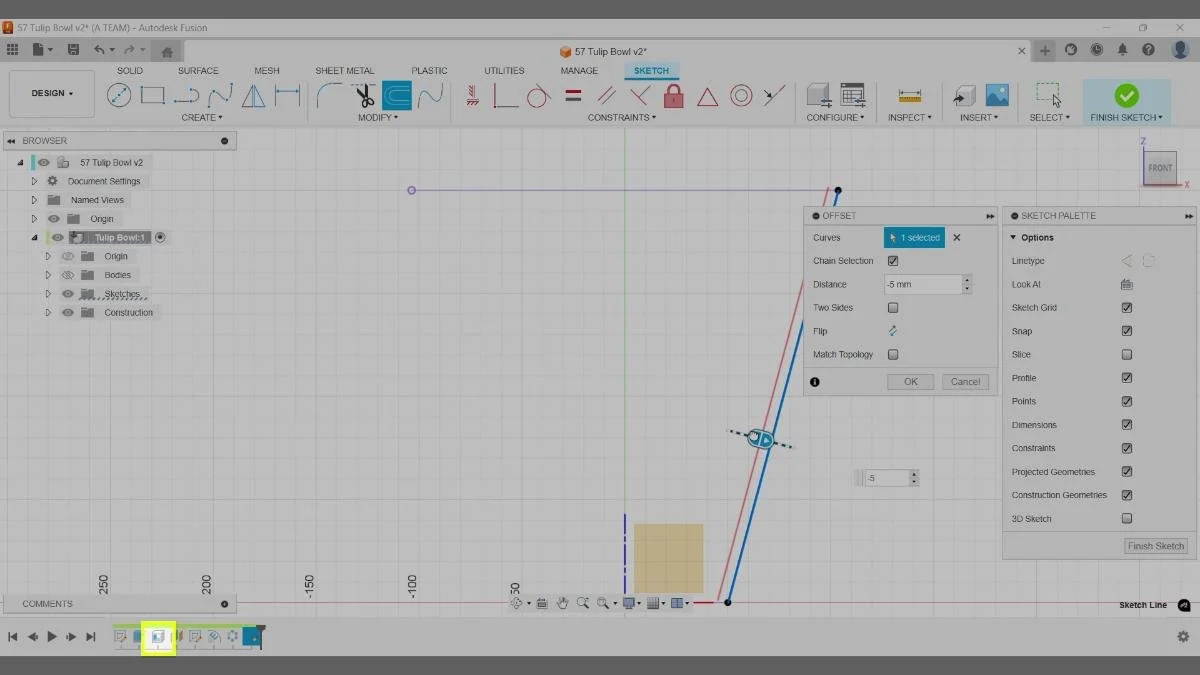Select the Rectangle sketch tool

pyautogui.click(x=152, y=95)
